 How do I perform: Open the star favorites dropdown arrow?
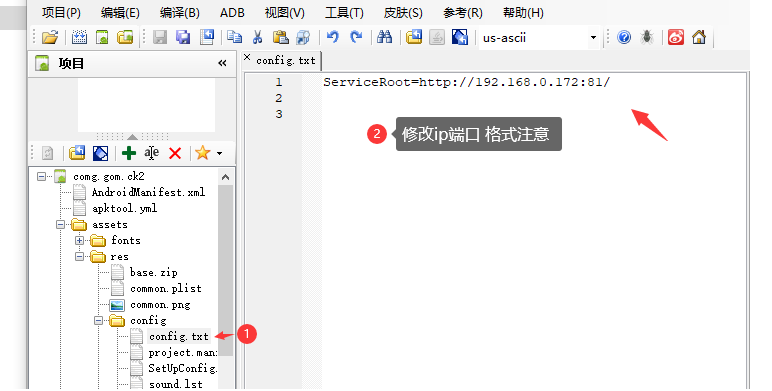220,153
